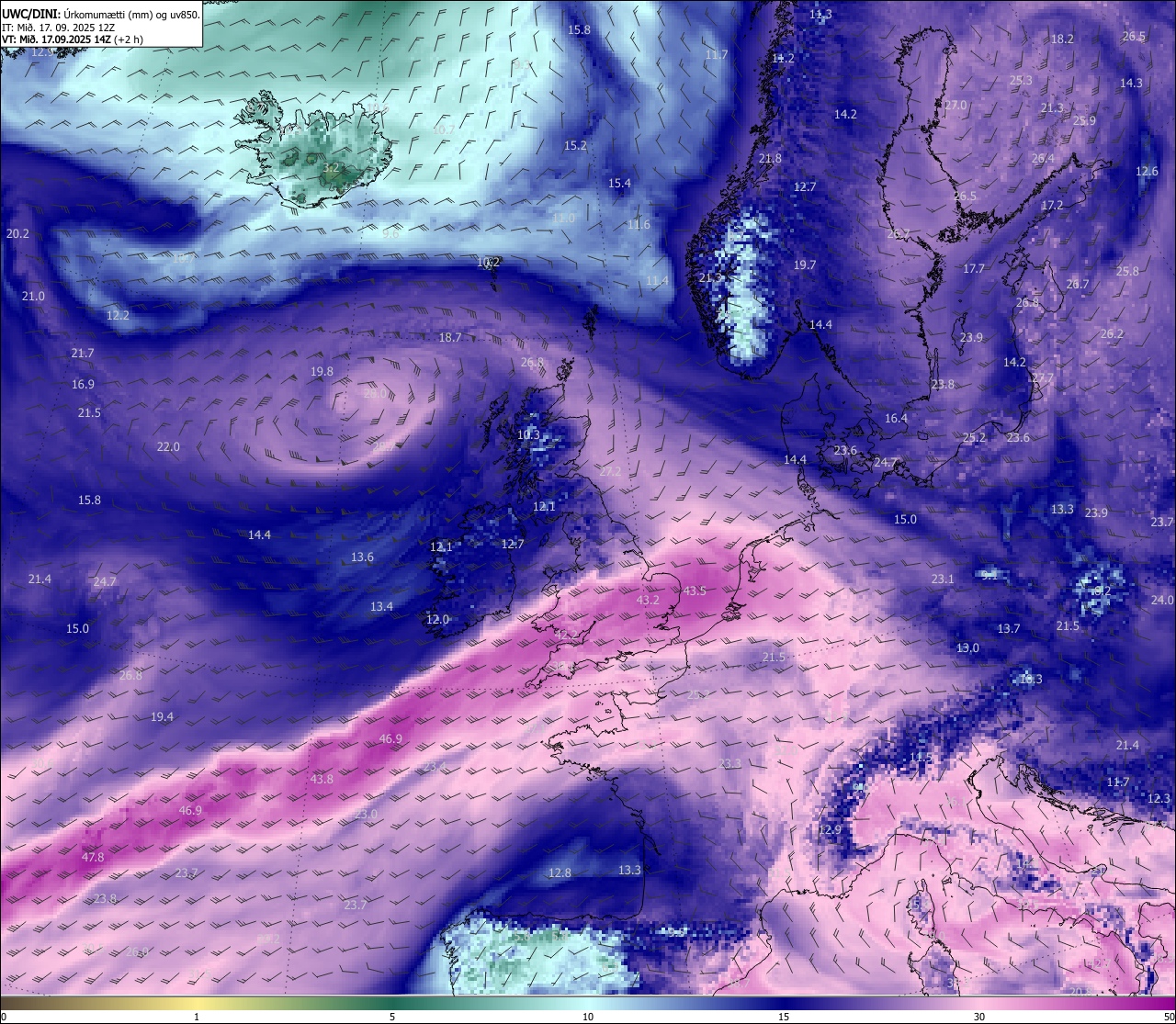Click the 0 label on the color scale
This screenshot has width=1176, height=1024.
click(4, 1017)
